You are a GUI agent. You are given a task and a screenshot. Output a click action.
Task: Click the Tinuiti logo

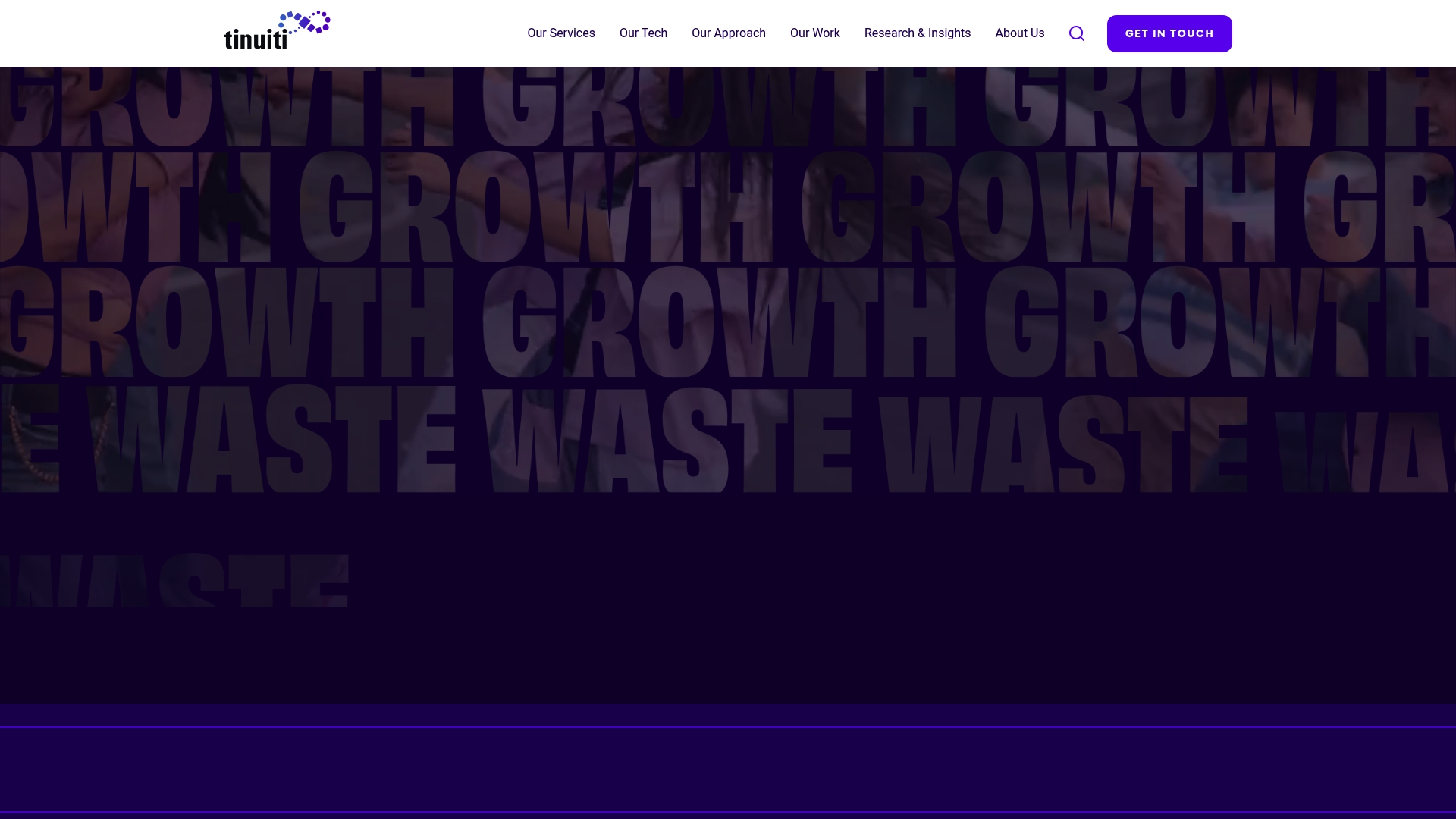[x=276, y=30]
